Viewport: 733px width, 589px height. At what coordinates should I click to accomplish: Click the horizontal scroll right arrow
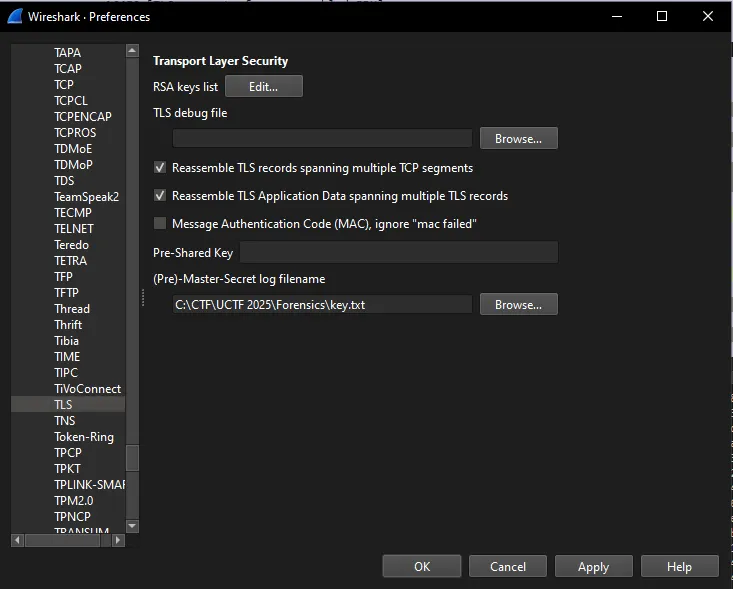point(118,540)
